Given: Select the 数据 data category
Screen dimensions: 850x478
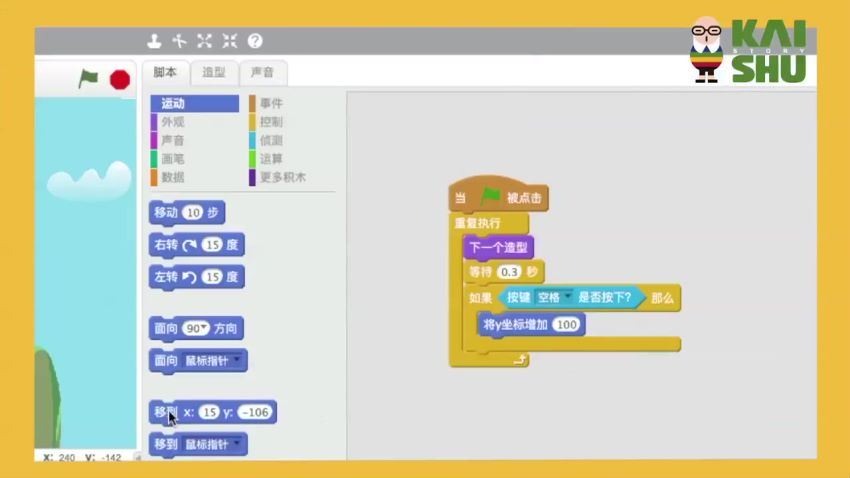Looking at the screenshot, I should coord(173,177).
